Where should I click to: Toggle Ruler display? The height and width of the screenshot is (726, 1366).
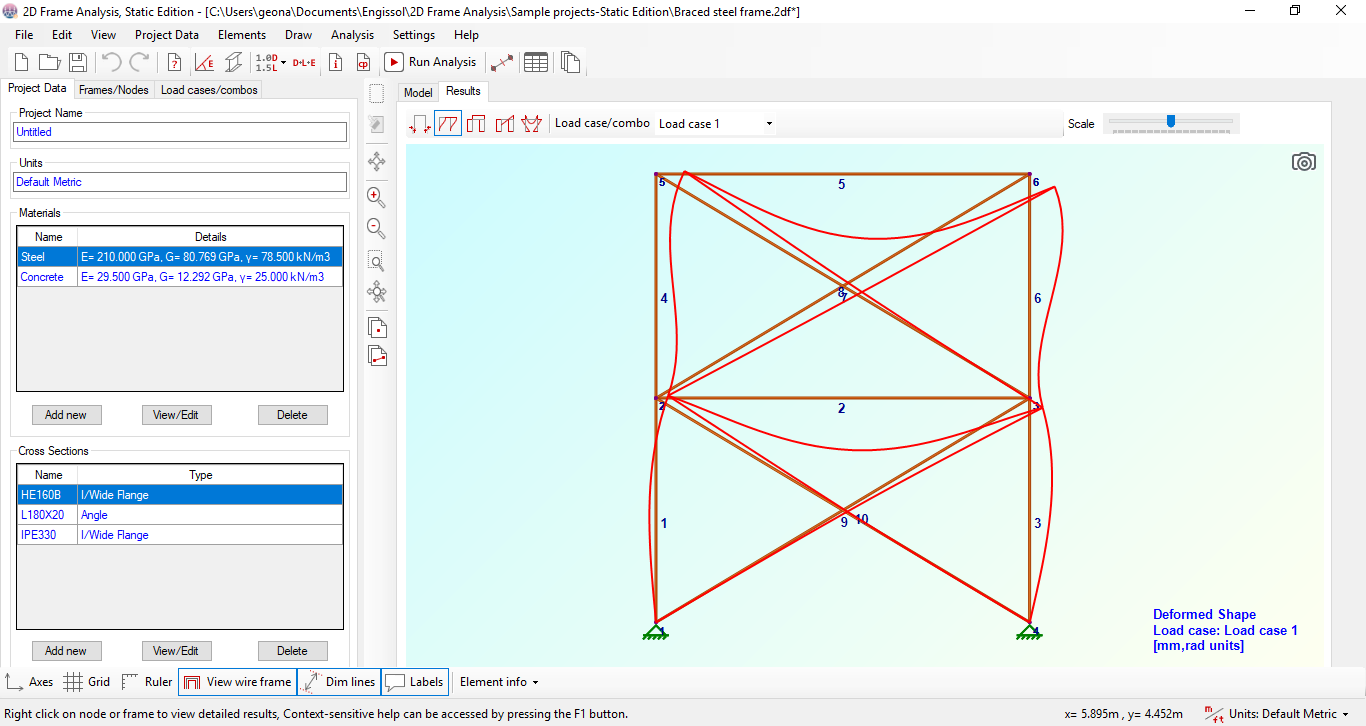pyautogui.click(x=146, y=682)
